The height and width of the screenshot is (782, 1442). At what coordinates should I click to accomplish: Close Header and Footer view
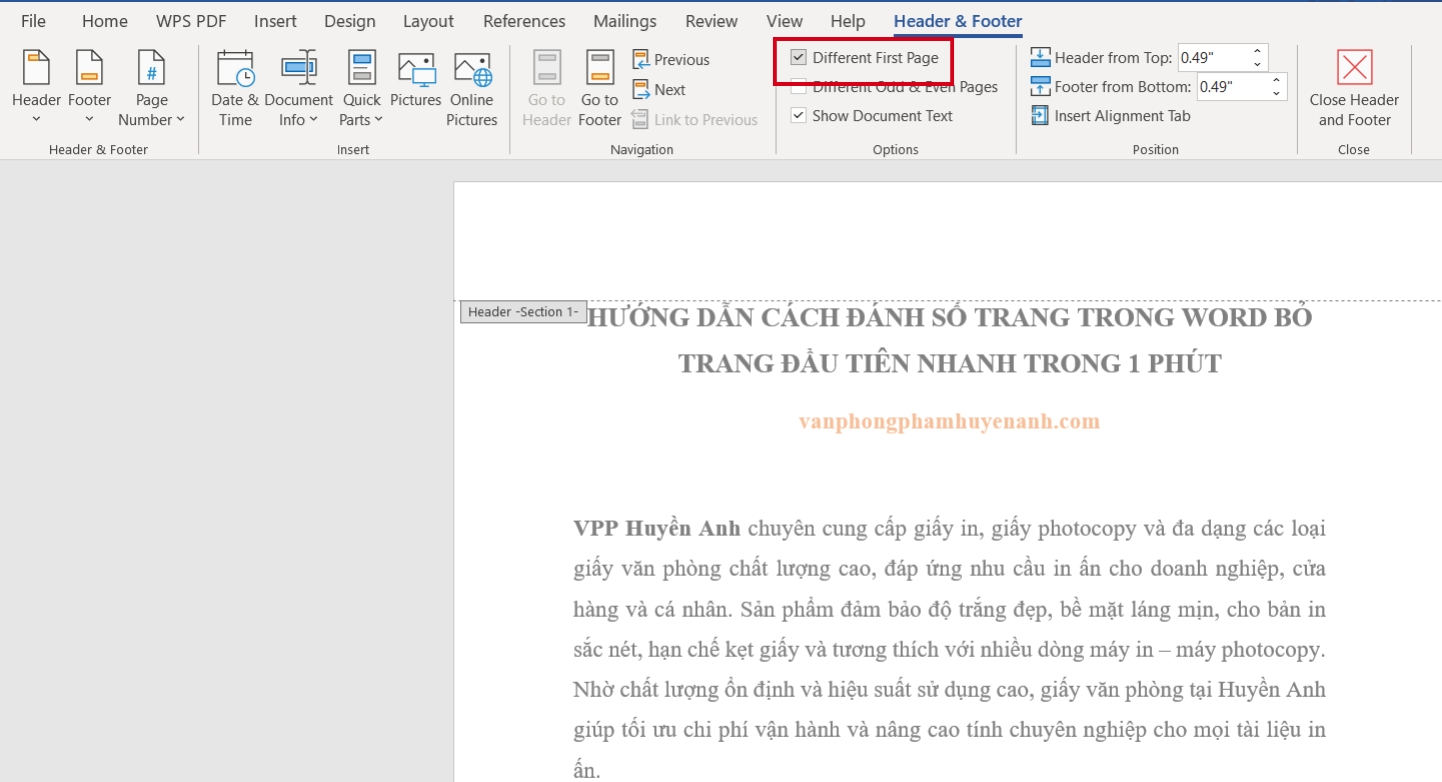click(x=1354, y=89)
